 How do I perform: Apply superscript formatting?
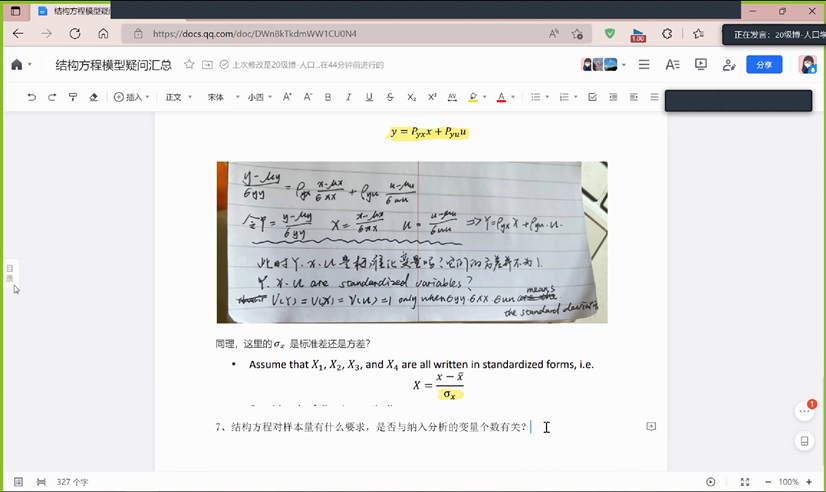432,97
